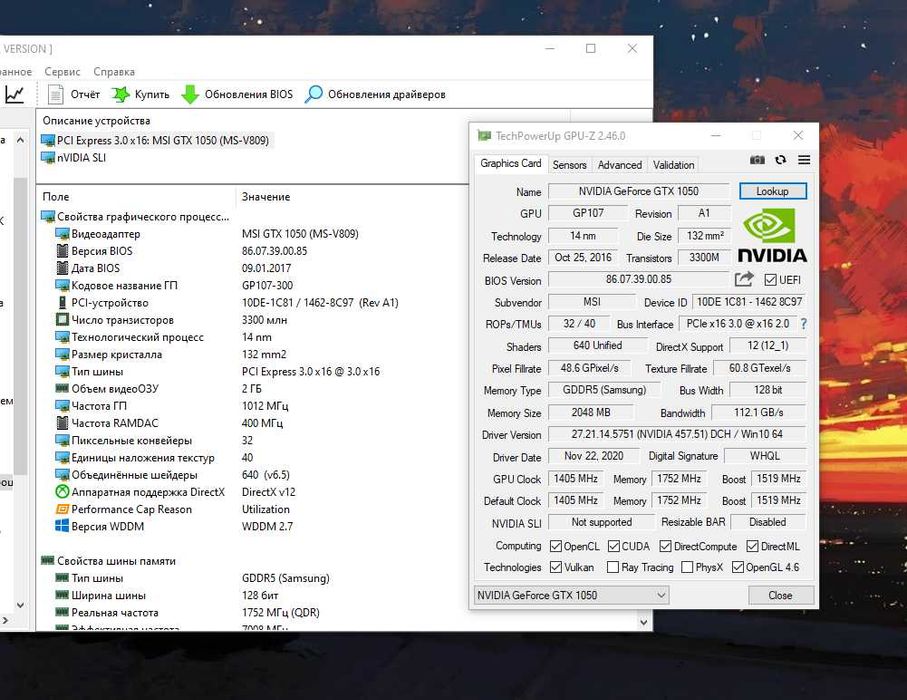
Task: Click the GPU-Z title bar app icon
Action: tap(484, 136)
